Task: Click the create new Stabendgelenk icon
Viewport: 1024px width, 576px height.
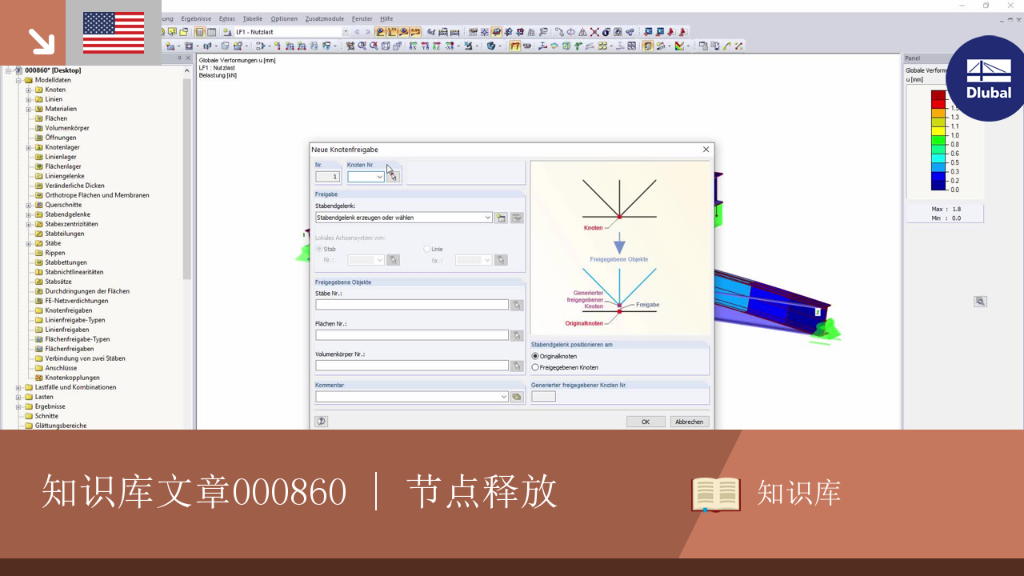Action: (501, 217)
